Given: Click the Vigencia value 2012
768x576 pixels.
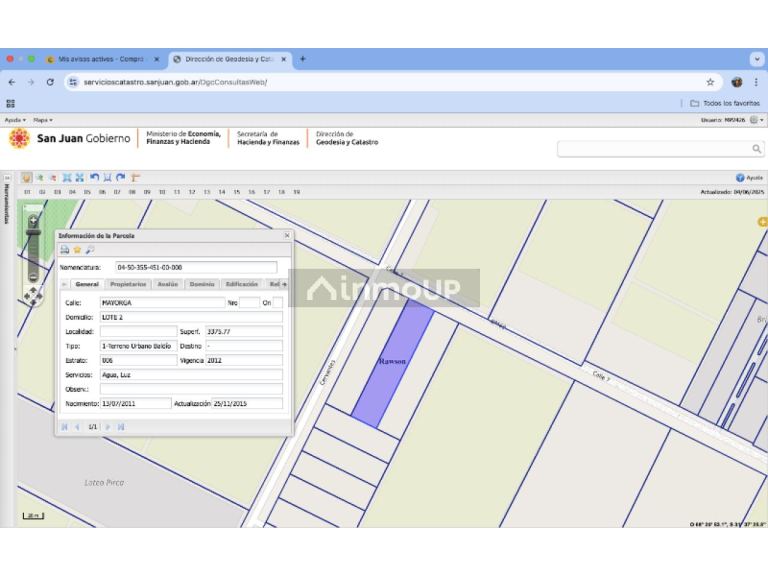Looking at the screenshot, I should click(244, 360).
